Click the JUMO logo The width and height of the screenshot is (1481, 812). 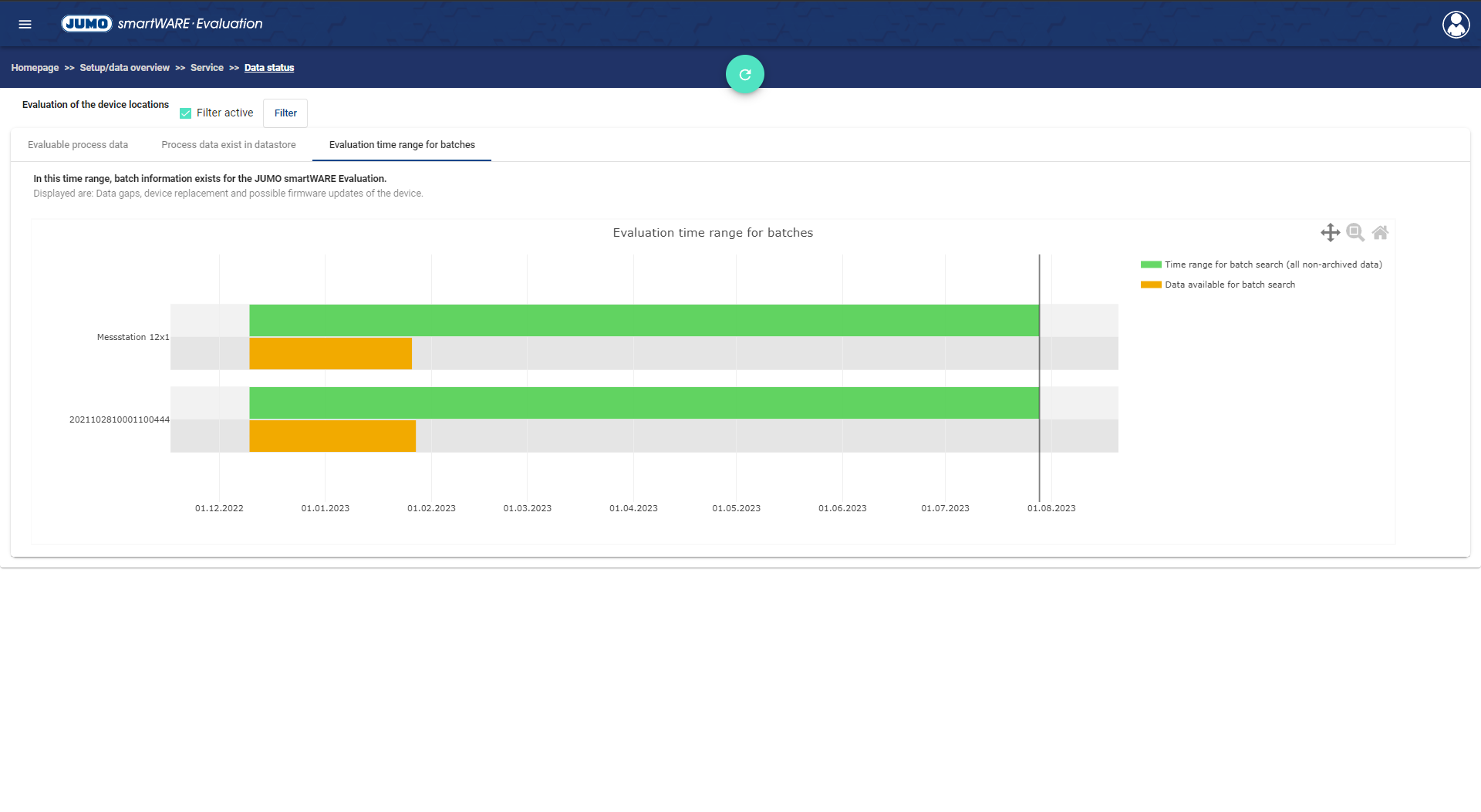coord(86,24)
